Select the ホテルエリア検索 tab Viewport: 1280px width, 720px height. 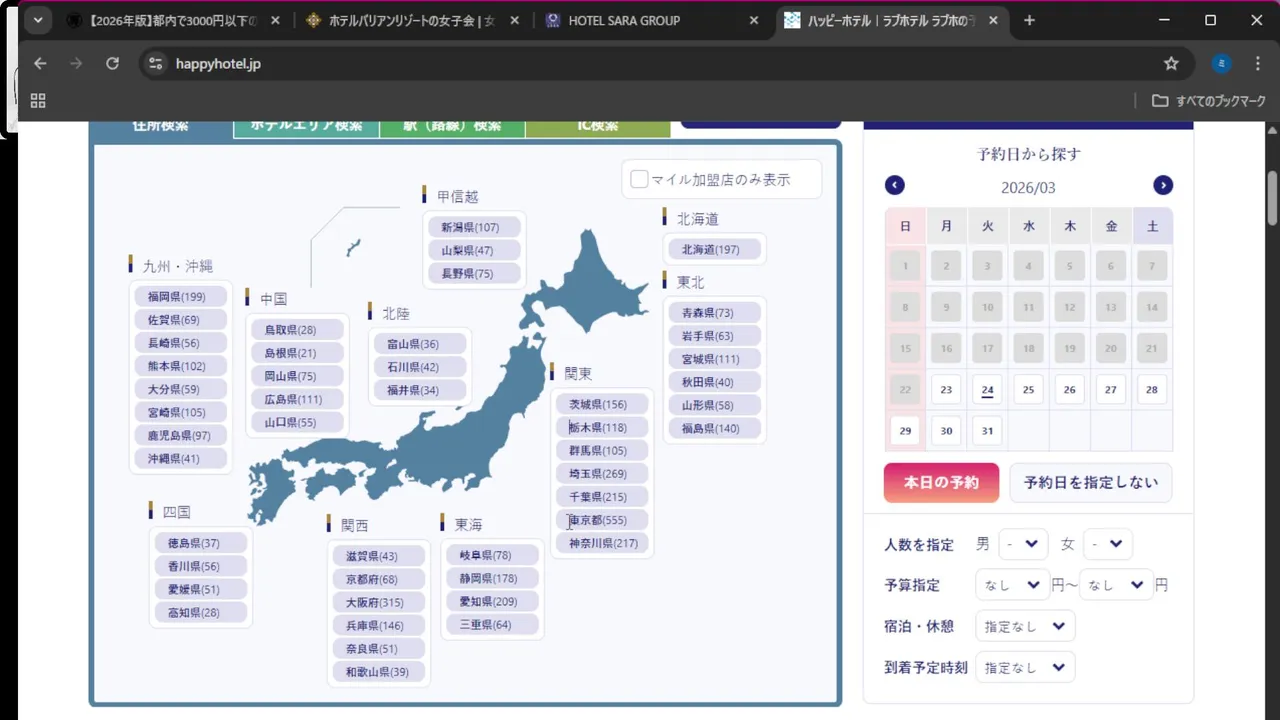click(x=306, y=128)
